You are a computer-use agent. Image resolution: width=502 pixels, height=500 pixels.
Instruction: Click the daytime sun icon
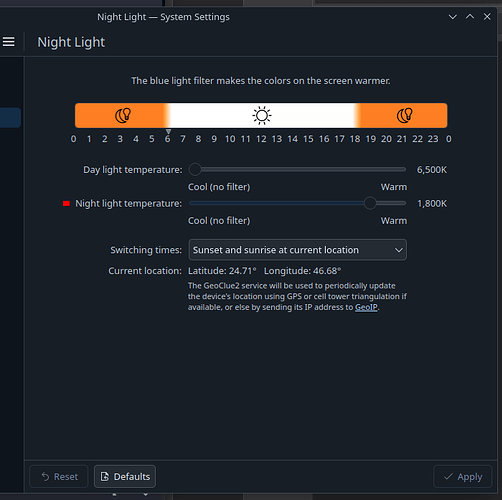pos(262,116)
